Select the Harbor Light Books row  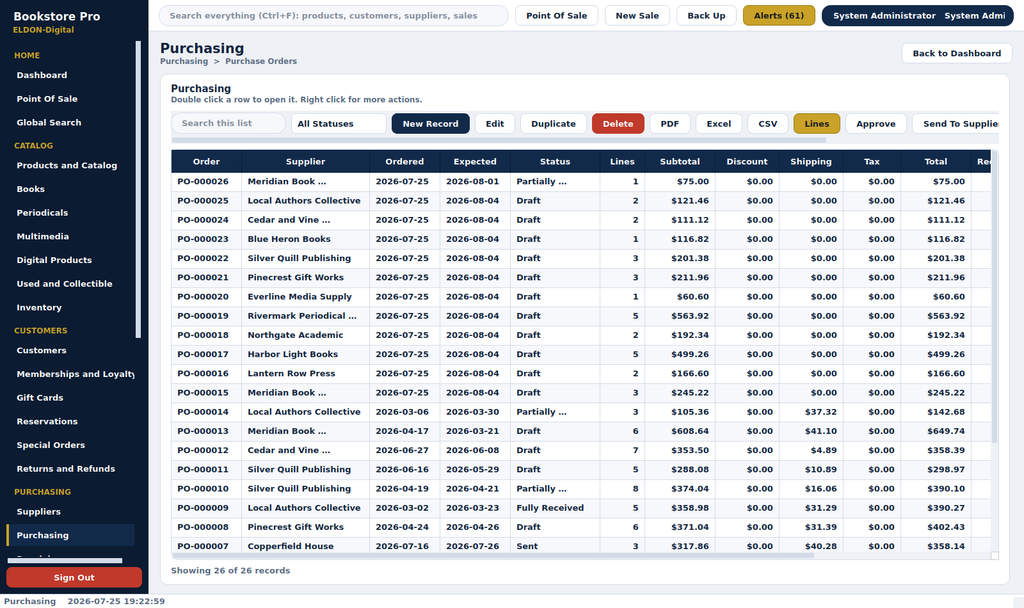581,354
